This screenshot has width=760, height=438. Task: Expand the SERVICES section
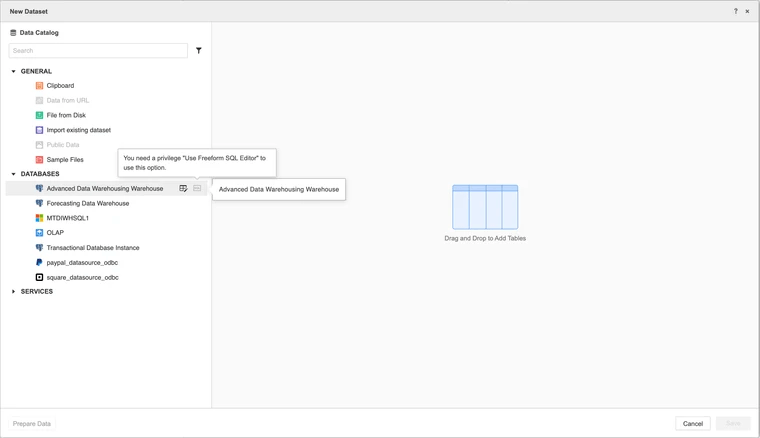tap(14, 292)
